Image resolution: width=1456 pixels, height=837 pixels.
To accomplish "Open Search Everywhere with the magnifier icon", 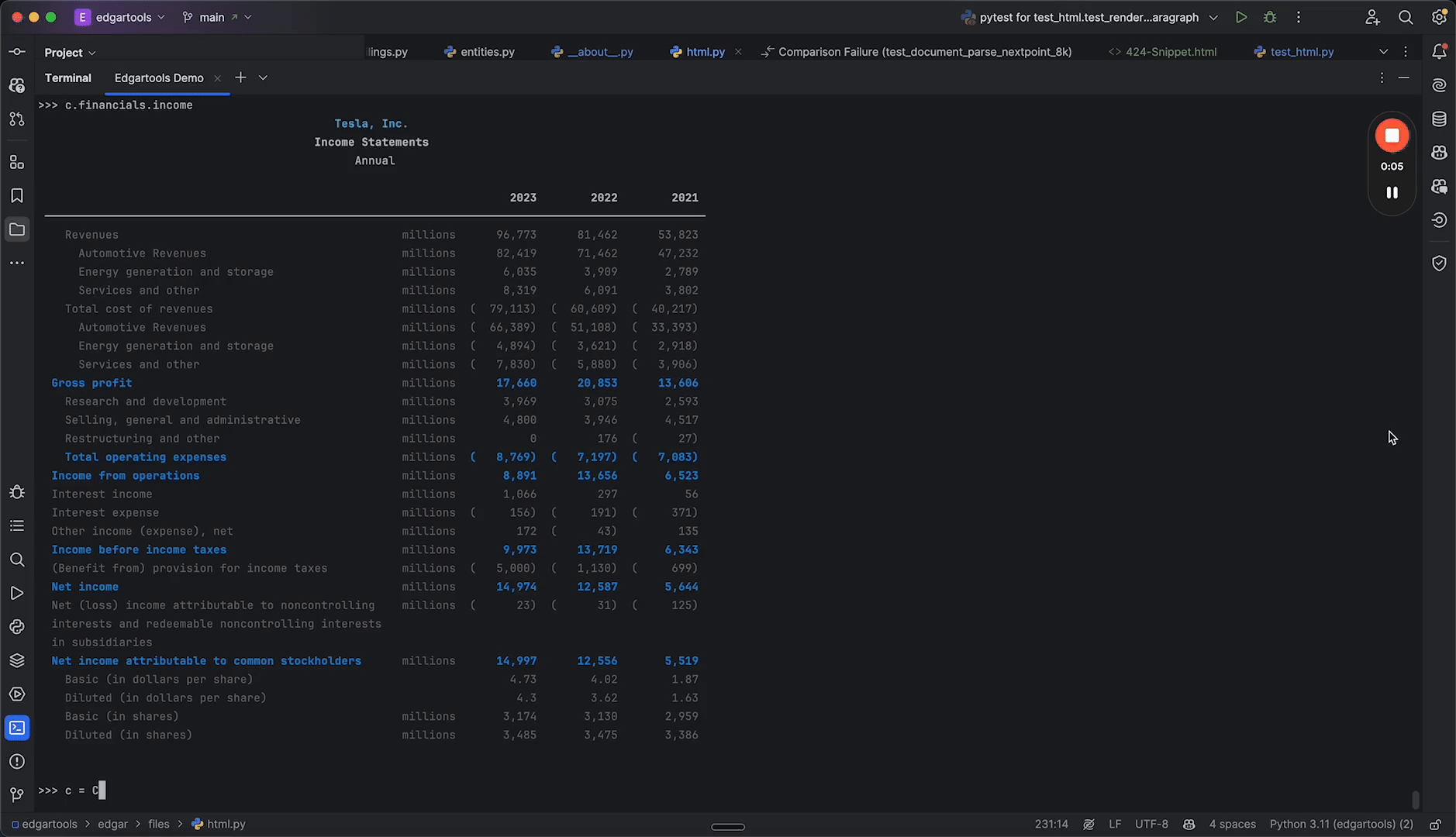I will tap(1405, 17).
